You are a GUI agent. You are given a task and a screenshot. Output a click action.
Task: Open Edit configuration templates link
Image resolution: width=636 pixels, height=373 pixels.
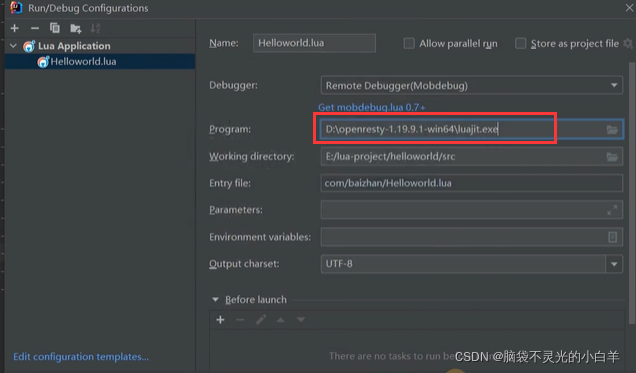point(81,357)
